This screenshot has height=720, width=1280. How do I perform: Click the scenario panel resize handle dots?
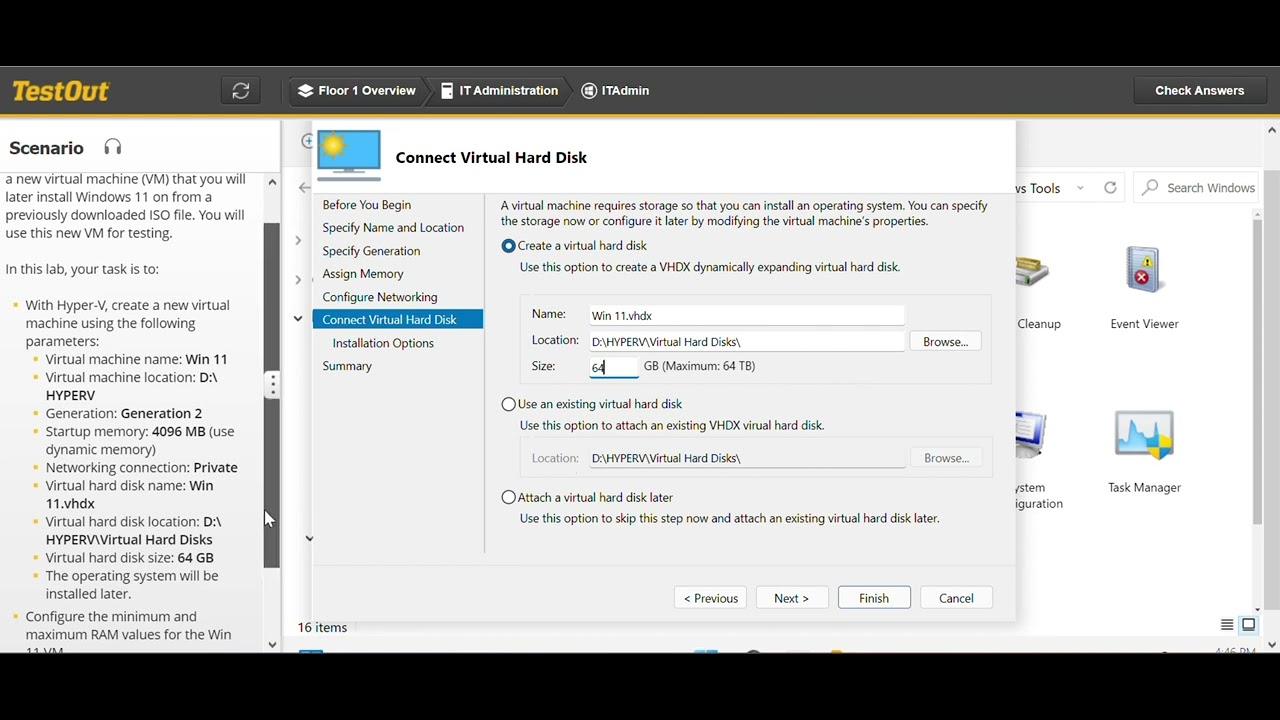[x=273, y=385]
